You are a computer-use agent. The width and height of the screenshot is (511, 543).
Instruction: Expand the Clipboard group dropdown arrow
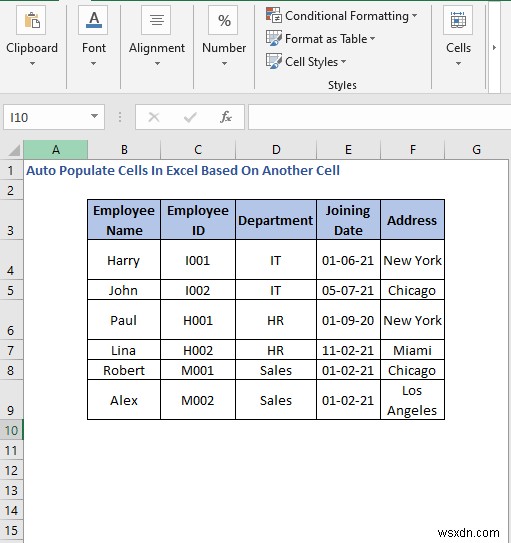click(x=32, y=63)
